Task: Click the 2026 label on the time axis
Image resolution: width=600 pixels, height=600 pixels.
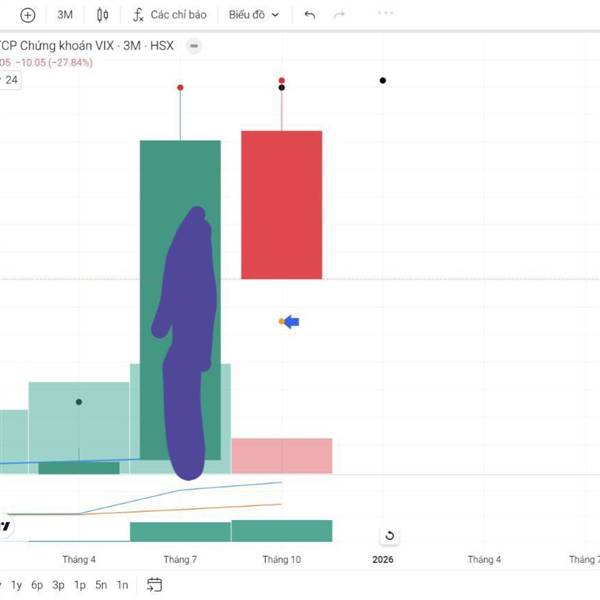Action: point(383,559)
